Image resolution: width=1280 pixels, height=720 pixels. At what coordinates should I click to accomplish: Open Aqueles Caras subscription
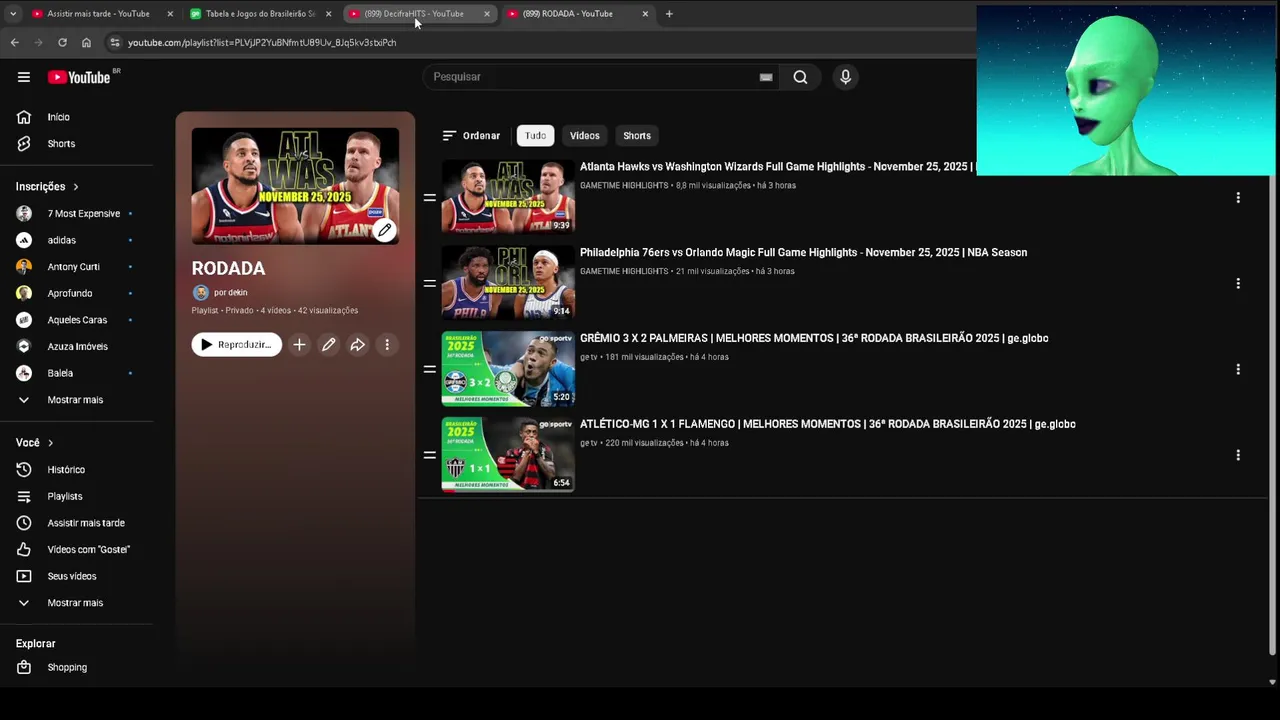point(75,320)
